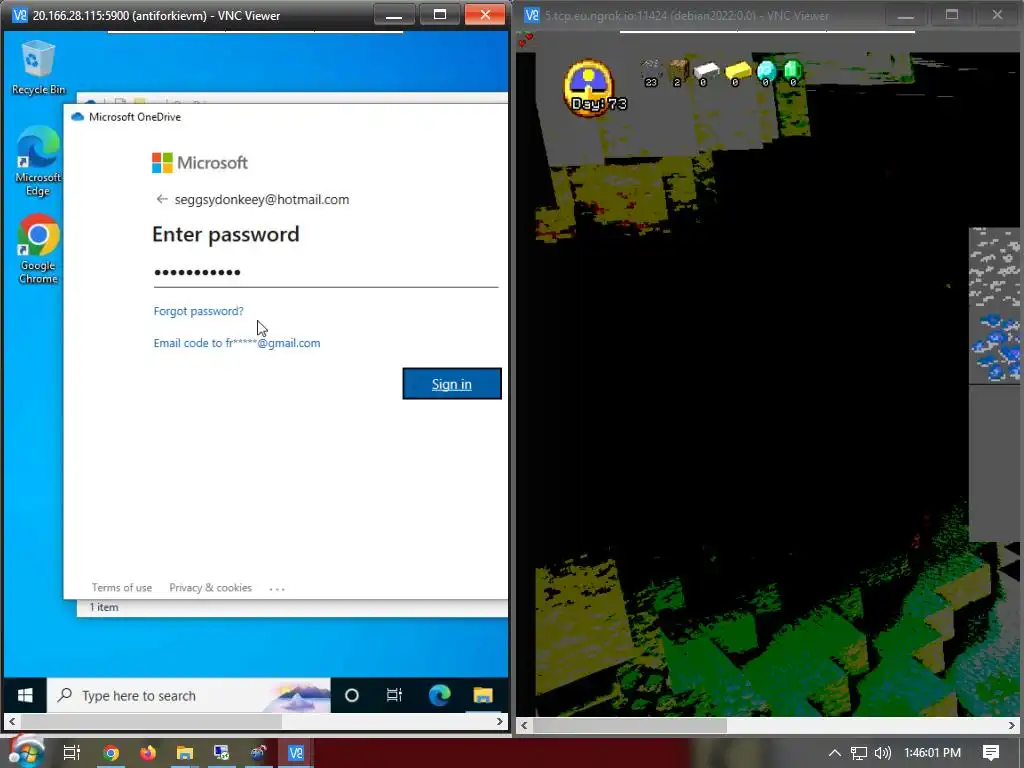Click the password input field
The image size is (1024, 768).
point(326,272)
